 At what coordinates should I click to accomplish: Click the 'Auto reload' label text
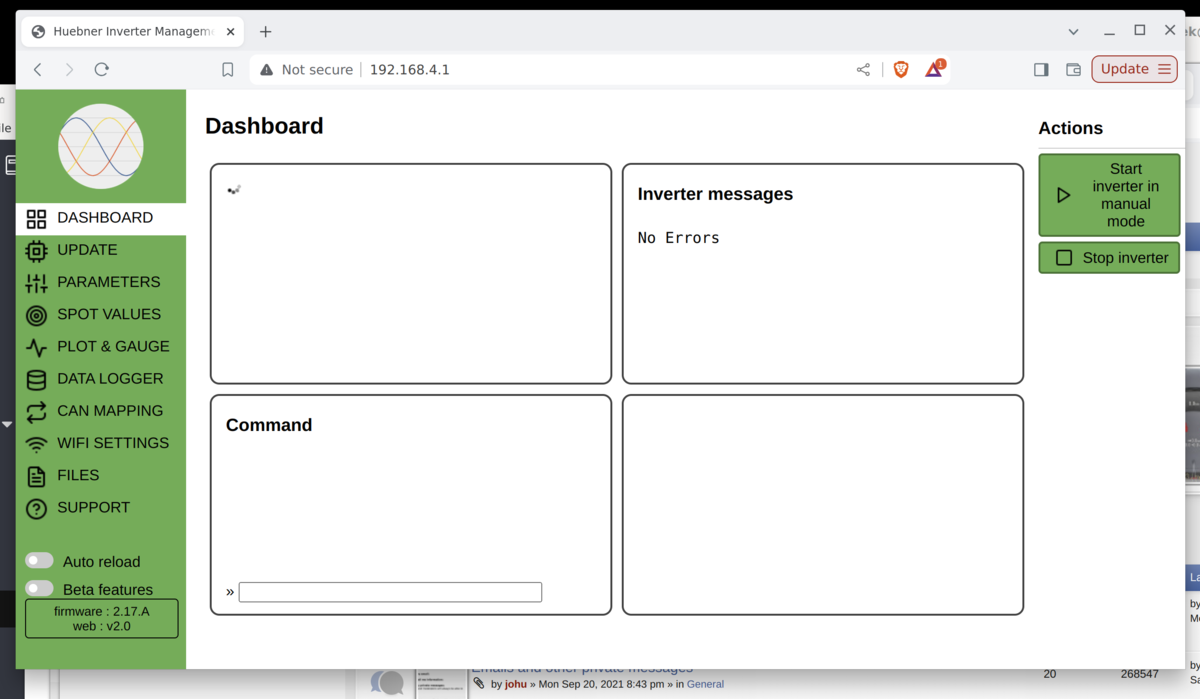(x=101, y=562)
